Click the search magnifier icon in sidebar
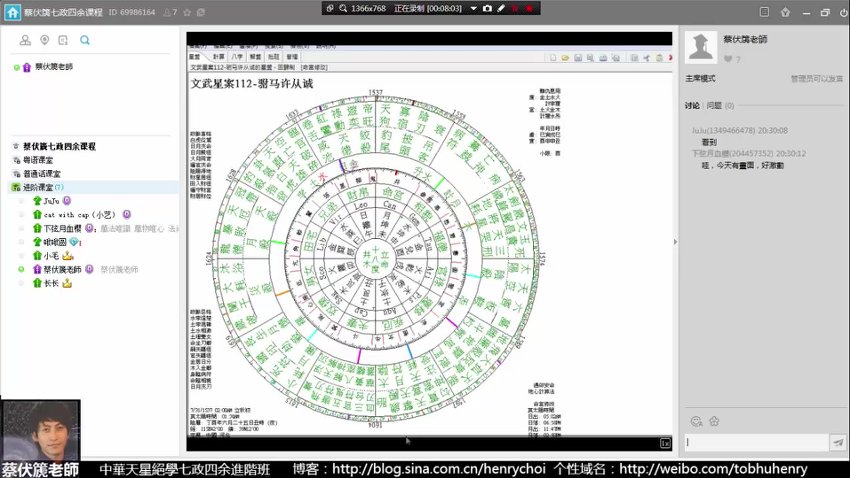This screenshot has height=478, width=850. point(85,40)
